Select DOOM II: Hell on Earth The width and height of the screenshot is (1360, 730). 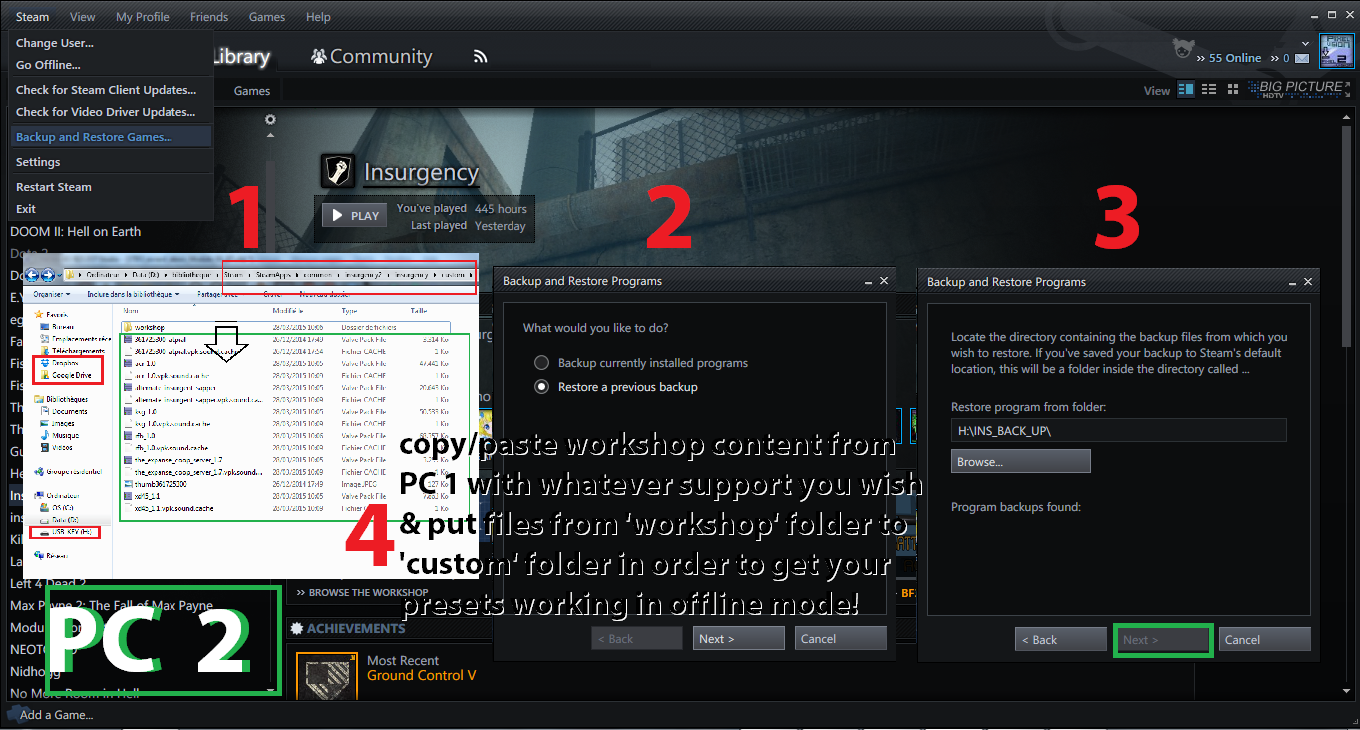point(76,231)
